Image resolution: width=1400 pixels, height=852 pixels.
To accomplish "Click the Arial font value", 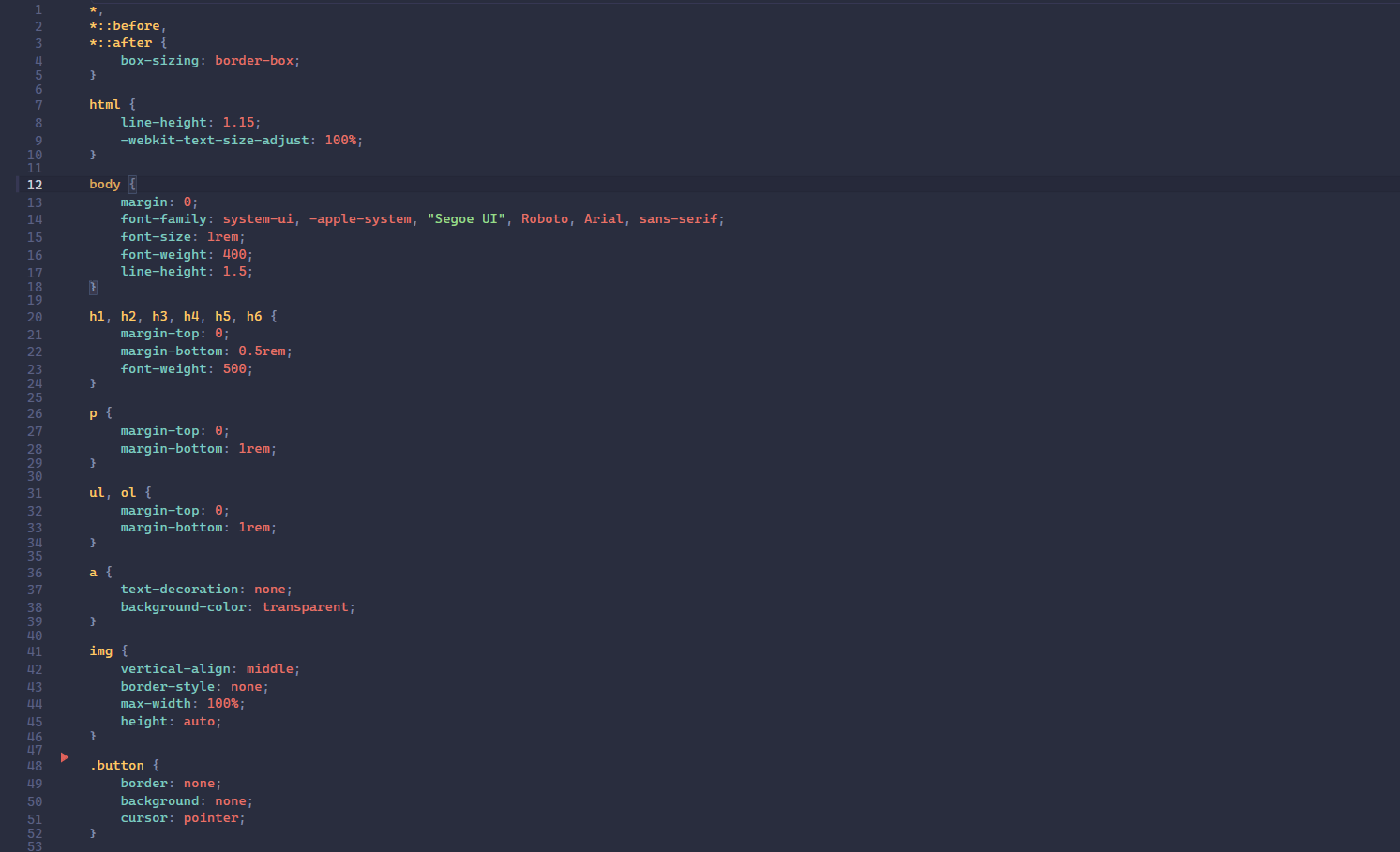I will tap(604, 219).
